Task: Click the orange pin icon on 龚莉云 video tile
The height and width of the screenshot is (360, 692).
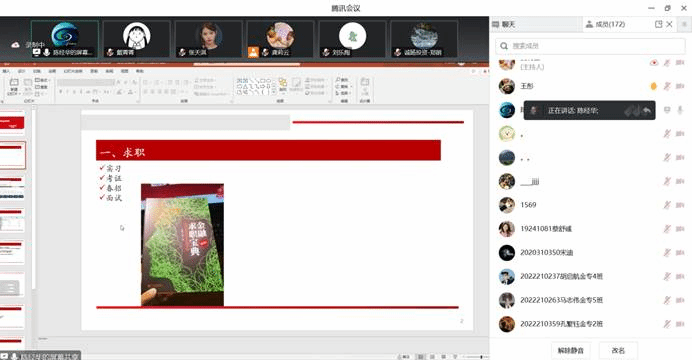Action: point(253,52)
